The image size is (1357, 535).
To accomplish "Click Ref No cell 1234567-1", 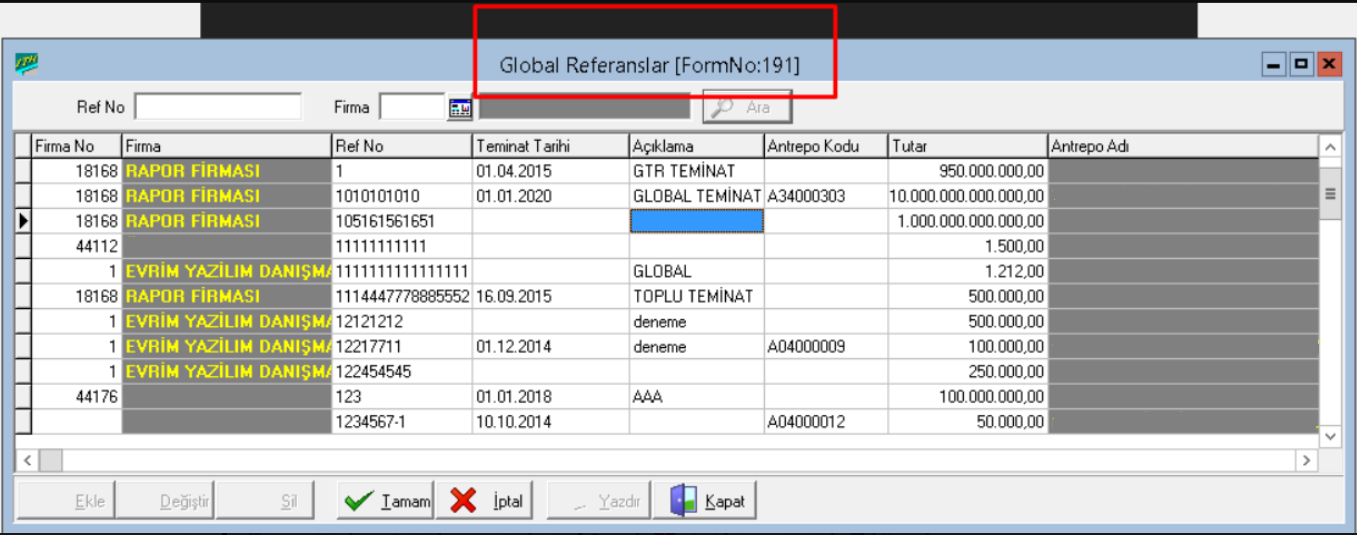I will point(402,421).
